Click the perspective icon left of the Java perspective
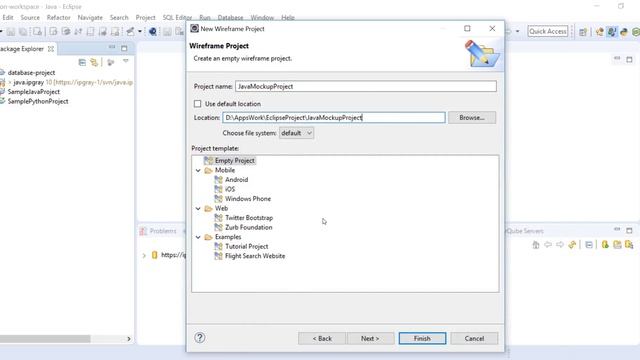 tap(599, 32)
